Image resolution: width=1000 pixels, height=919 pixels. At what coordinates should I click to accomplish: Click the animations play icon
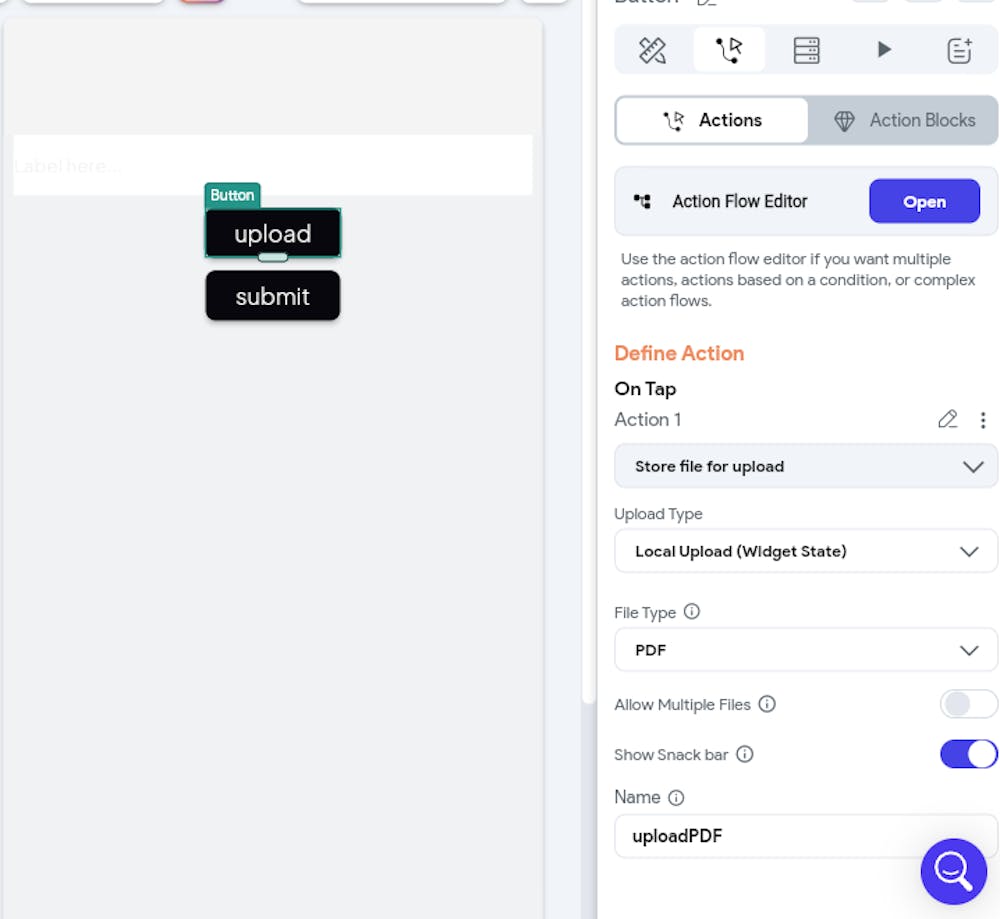pyautogui.click(x=884, y=49)
